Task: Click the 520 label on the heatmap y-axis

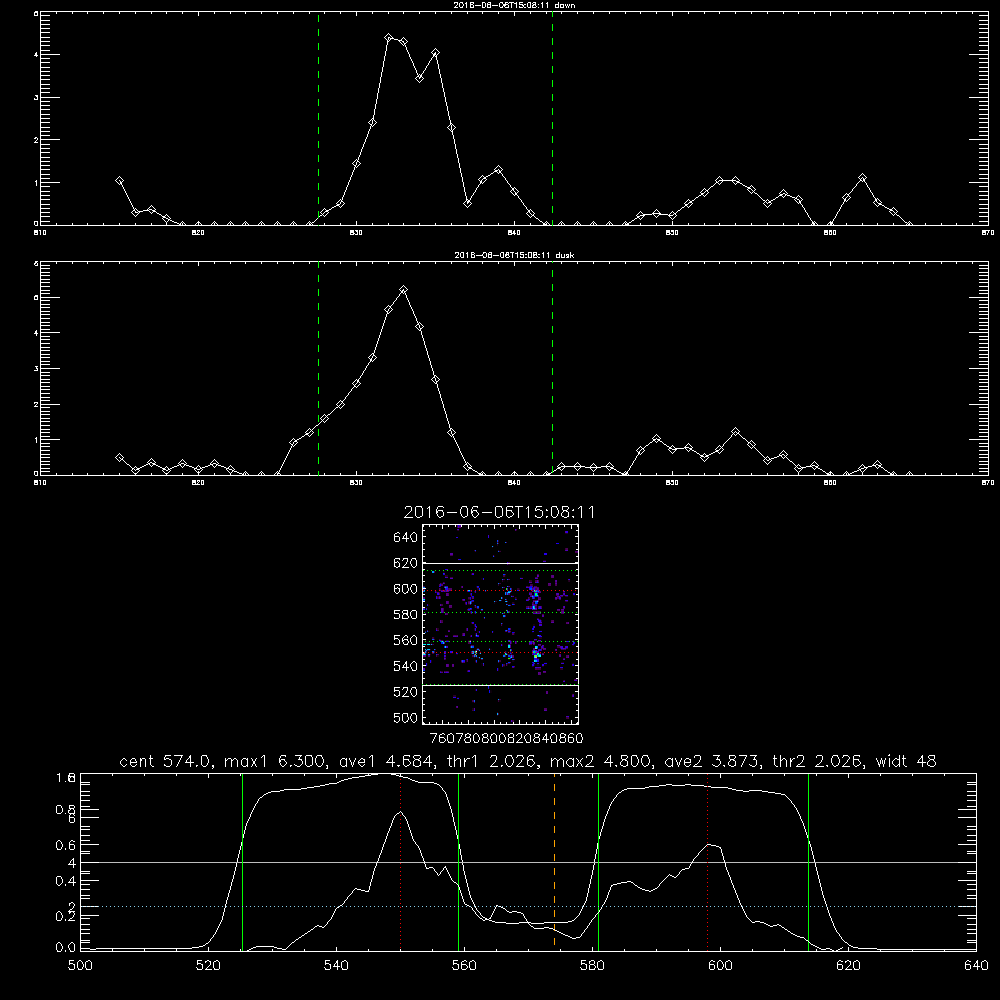Action: point(406,692)
